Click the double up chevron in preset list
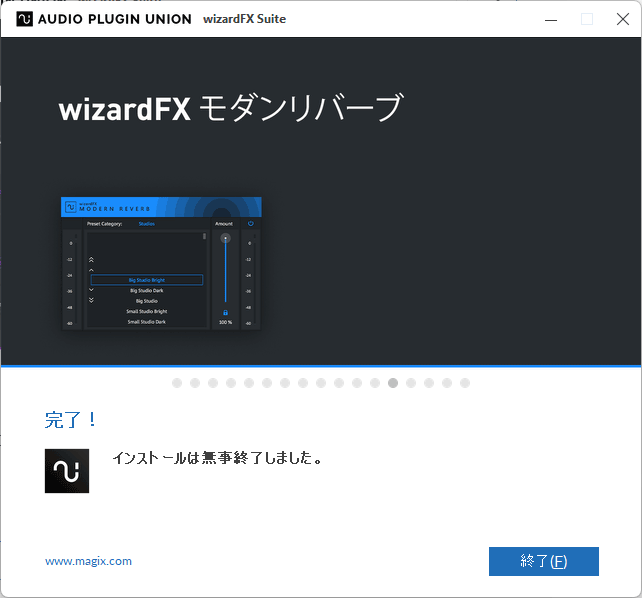Screen dimensions: 642x598 pos(92,259)
